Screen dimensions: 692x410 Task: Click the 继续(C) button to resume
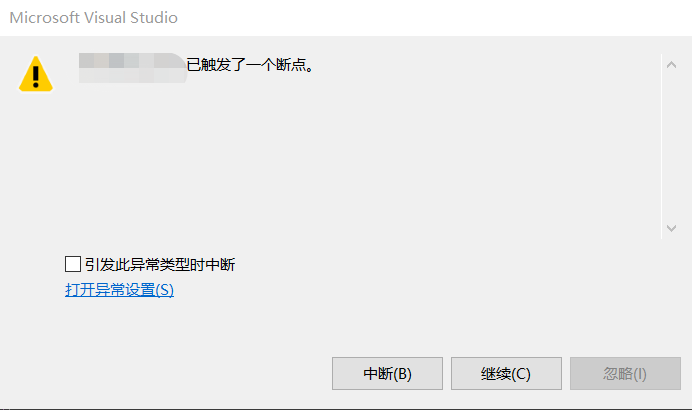click(x=506, y=373)
